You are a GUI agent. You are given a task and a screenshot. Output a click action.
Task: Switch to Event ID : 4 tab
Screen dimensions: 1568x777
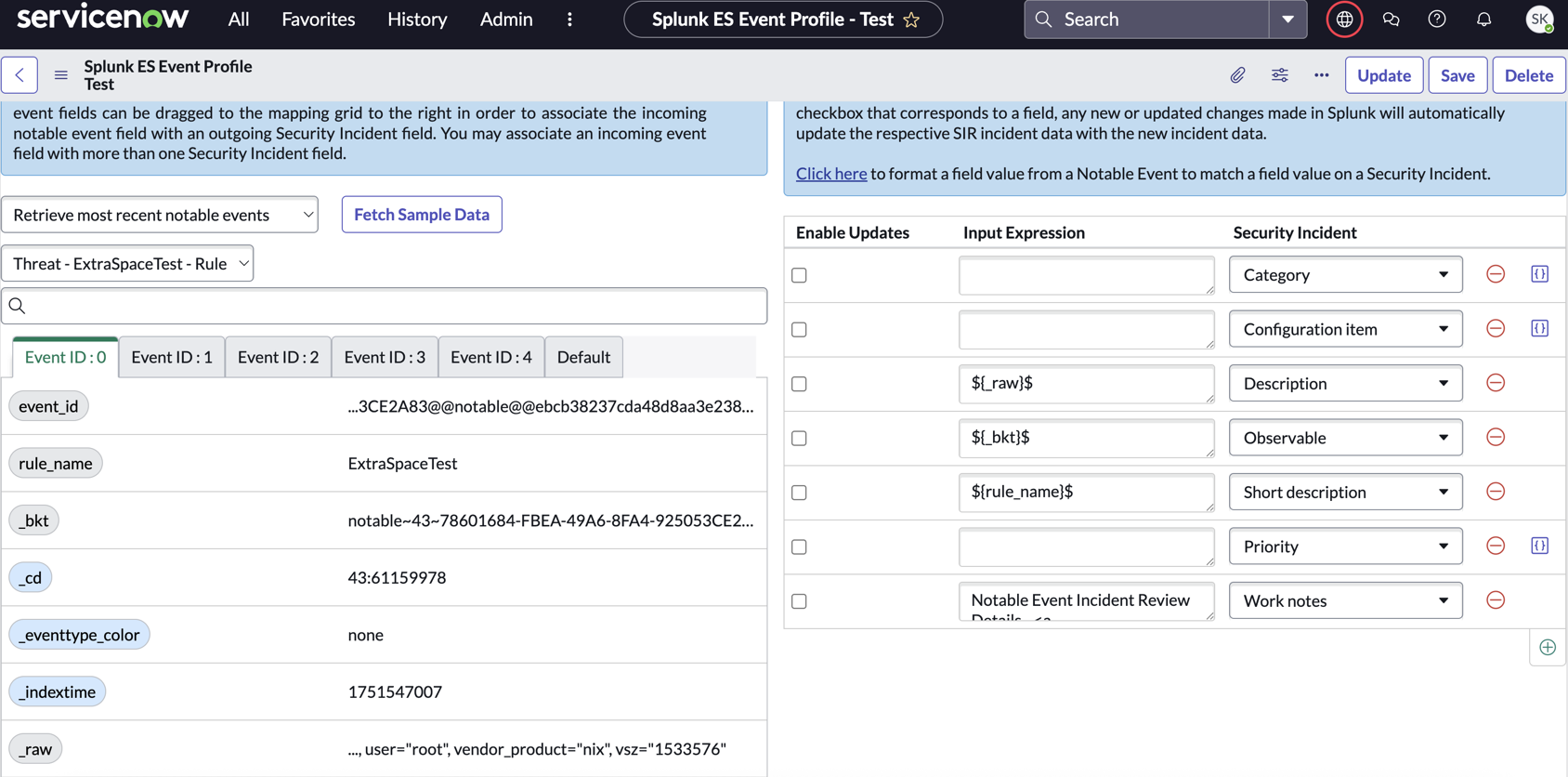490,357
